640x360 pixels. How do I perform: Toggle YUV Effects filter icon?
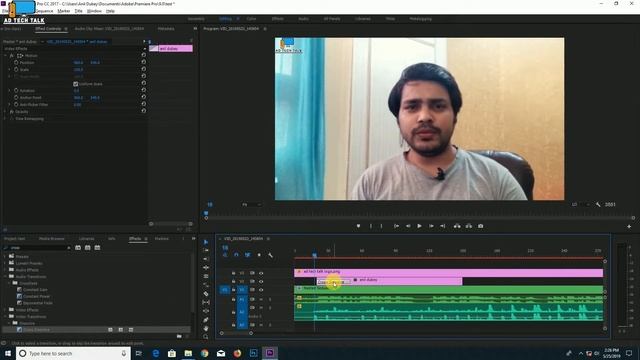[x=97, y=248]
